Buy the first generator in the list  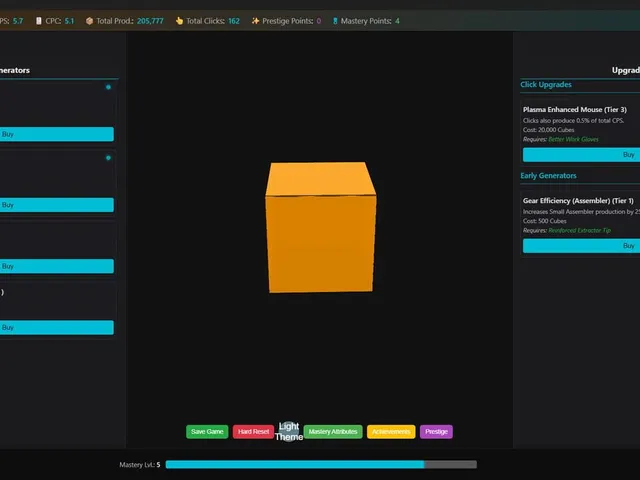[x=57, y=134]
